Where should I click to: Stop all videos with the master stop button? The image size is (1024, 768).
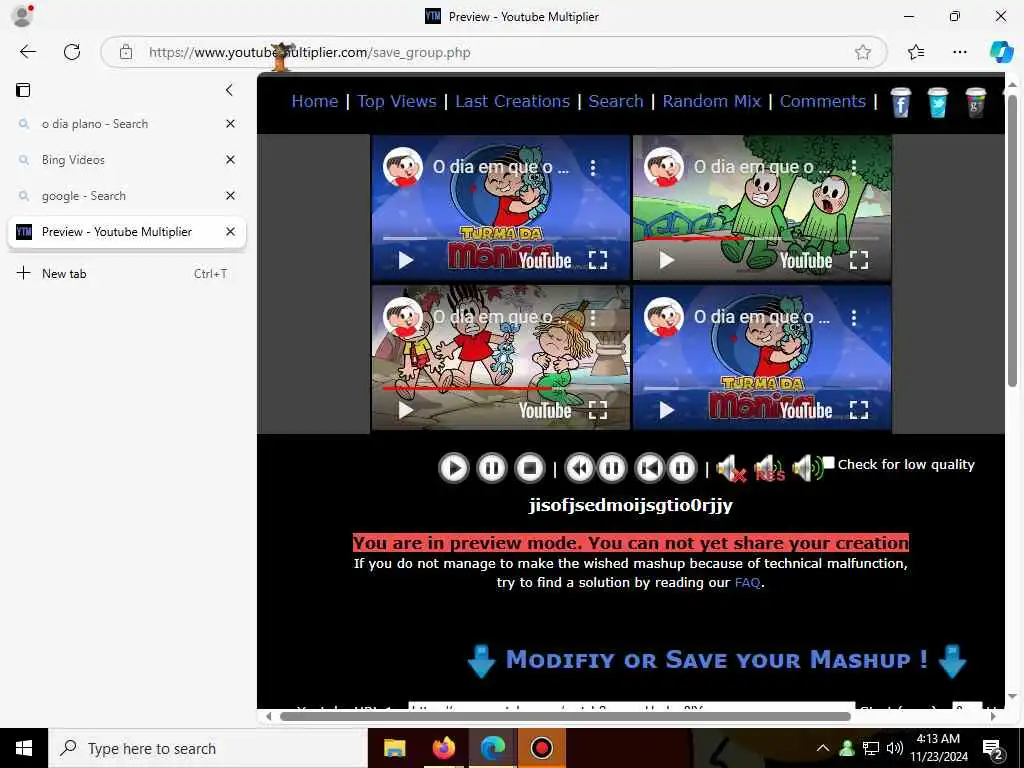[x=530, y=468]
